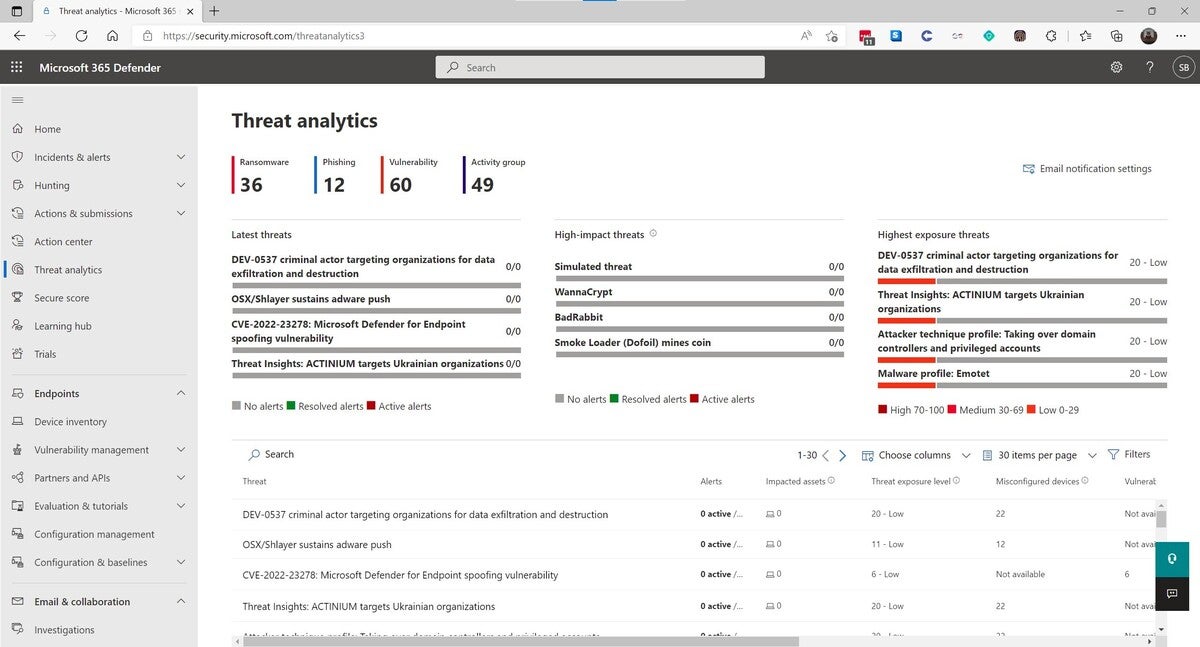The width and height of the screenshot is (1200, 647).
Task: Go to next page arrow of results
Action: click(842, 455)
